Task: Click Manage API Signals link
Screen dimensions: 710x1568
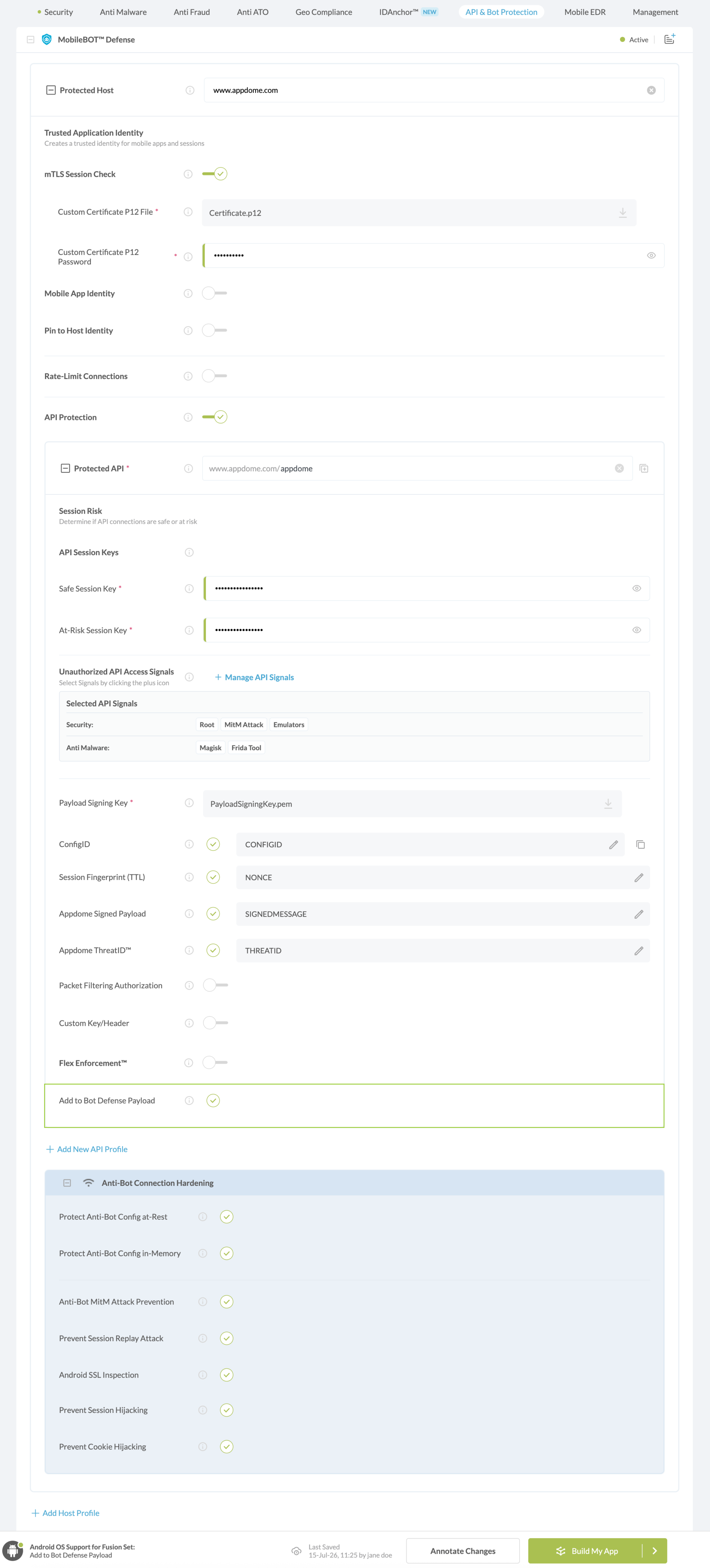Action: point(254,677)
